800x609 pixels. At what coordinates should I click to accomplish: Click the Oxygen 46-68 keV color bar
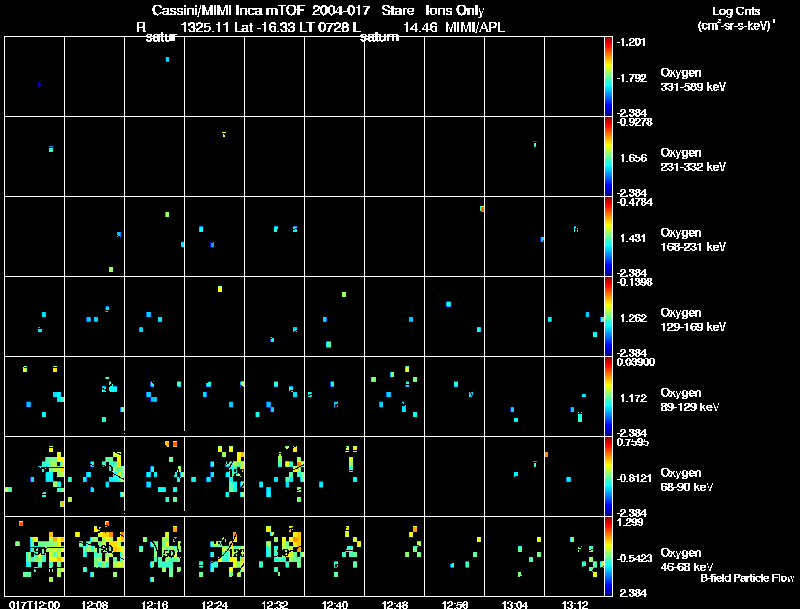[608, 557]
